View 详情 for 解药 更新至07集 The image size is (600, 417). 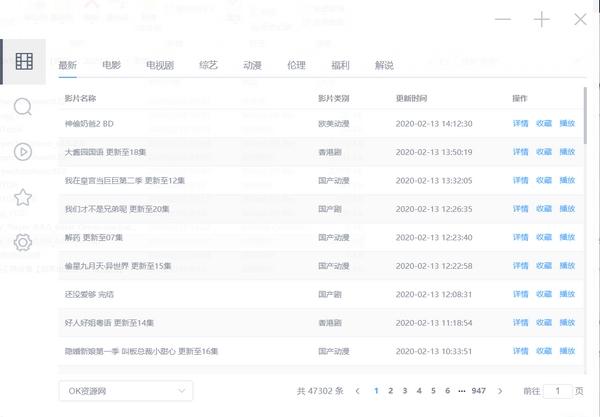520,237
